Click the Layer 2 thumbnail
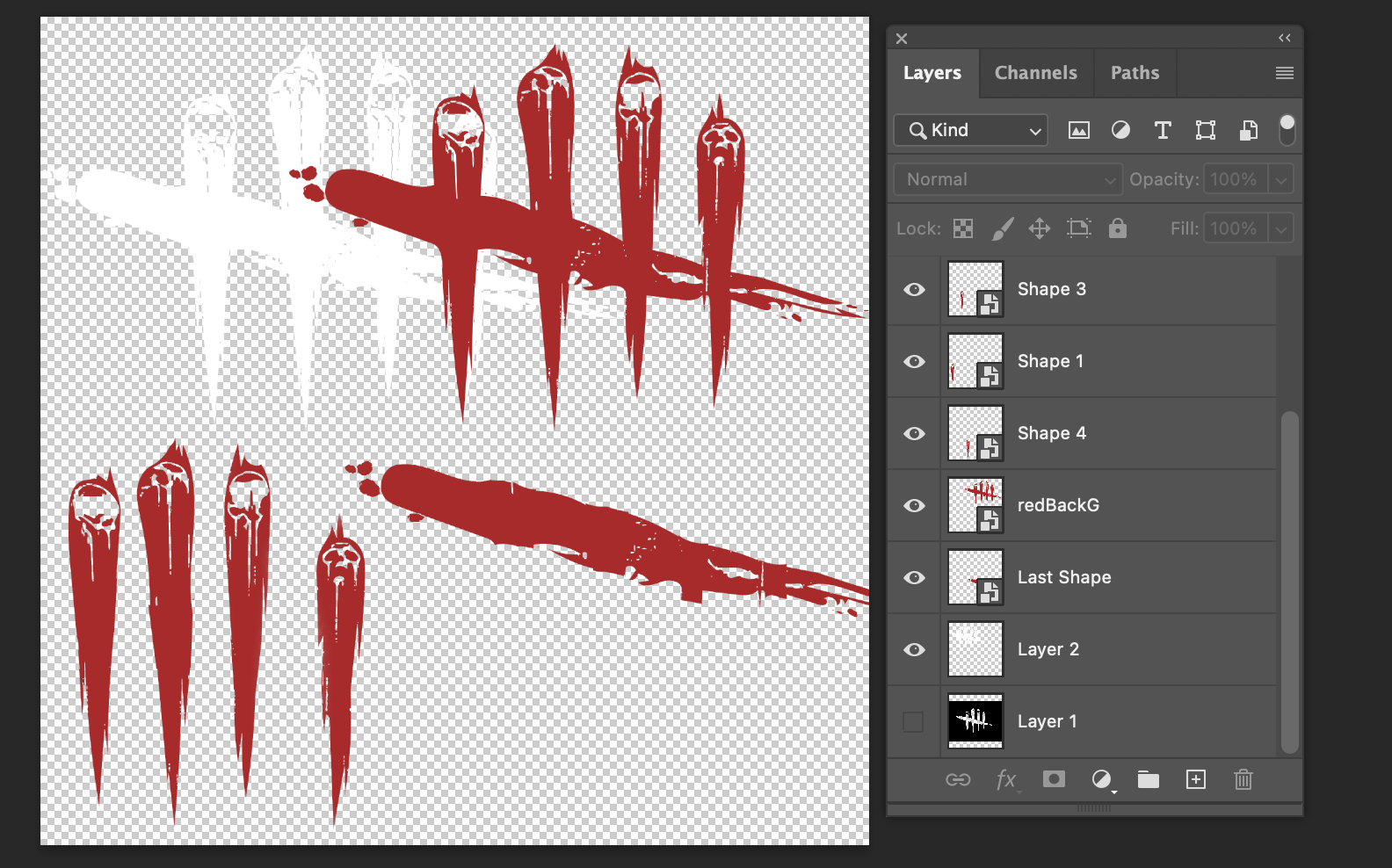This screenshot has width=1392, height=868. pos(975,649)
